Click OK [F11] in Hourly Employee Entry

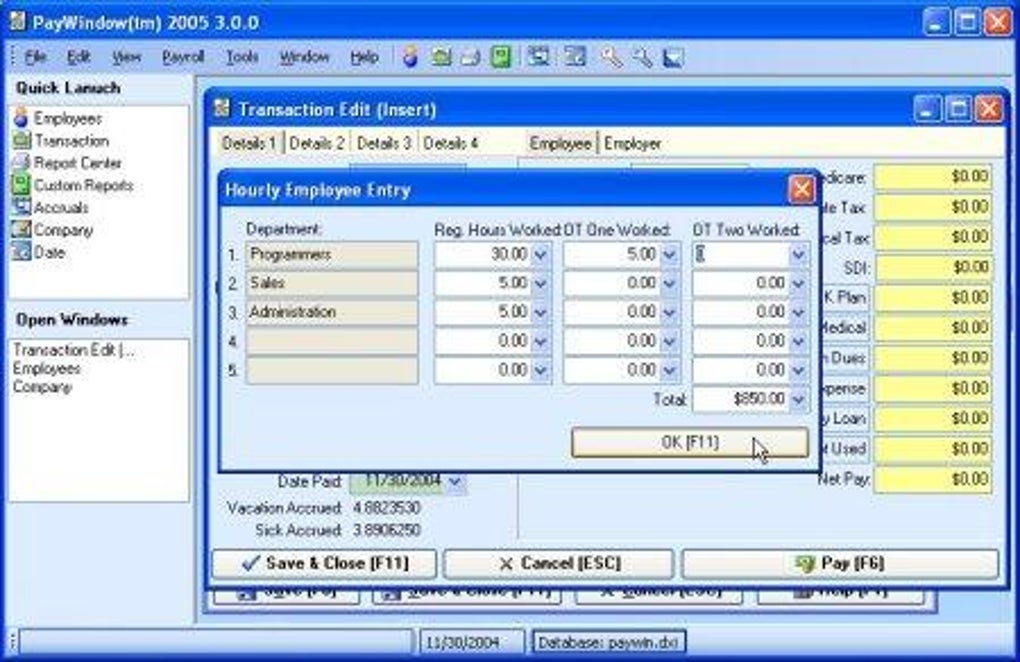pos(690,442)
